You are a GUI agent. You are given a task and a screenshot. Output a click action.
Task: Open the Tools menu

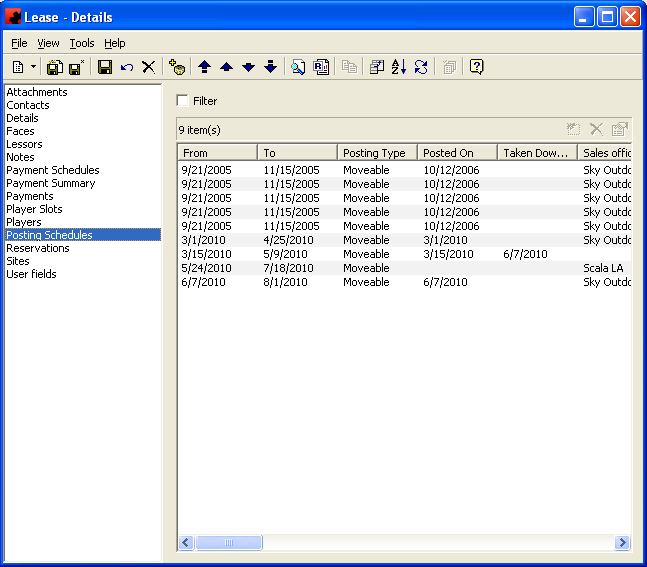(x=82, y=43)
